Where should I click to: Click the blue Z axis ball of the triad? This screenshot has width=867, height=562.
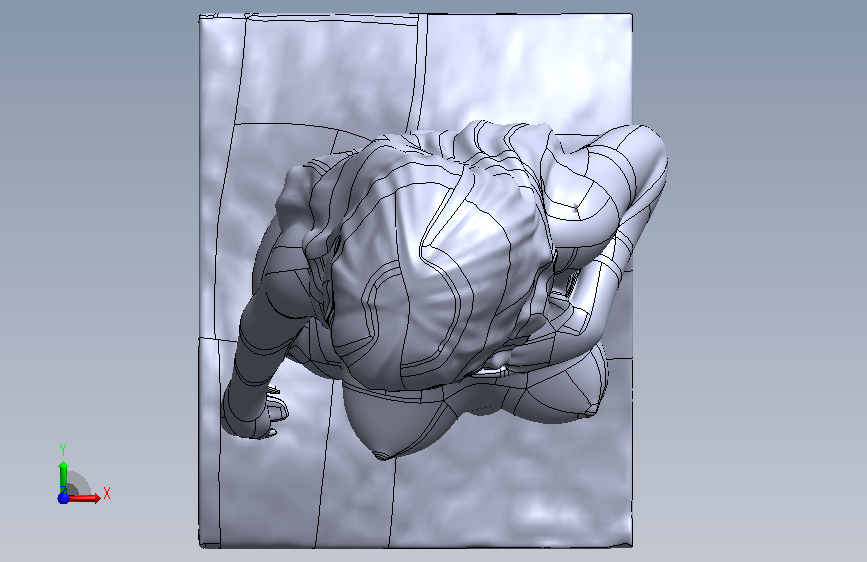tap(63, 498)
